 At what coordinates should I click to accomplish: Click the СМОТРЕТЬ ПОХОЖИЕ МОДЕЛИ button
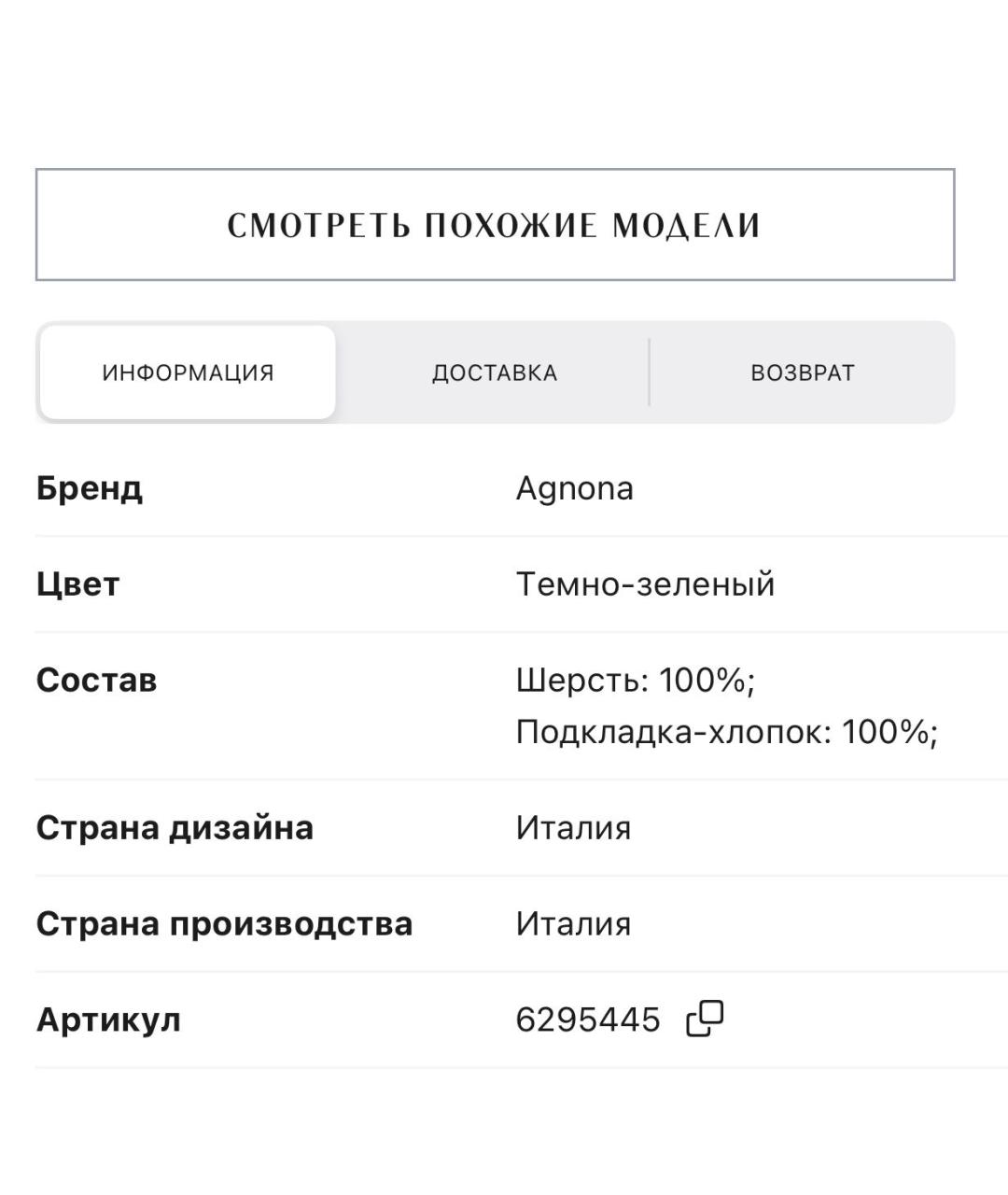(495, 223)
